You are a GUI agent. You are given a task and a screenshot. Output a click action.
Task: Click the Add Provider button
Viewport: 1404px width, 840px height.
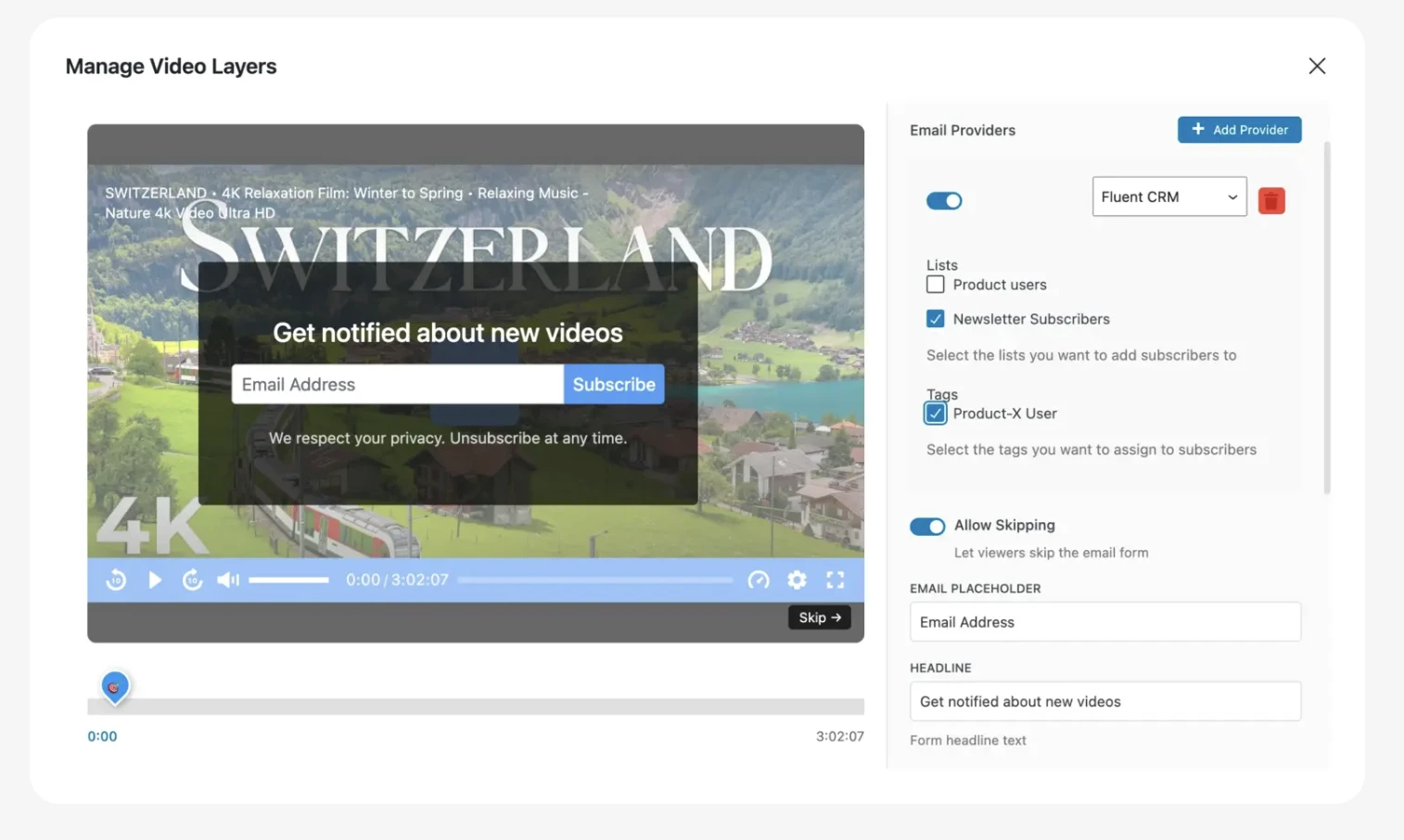point(1240,130)
